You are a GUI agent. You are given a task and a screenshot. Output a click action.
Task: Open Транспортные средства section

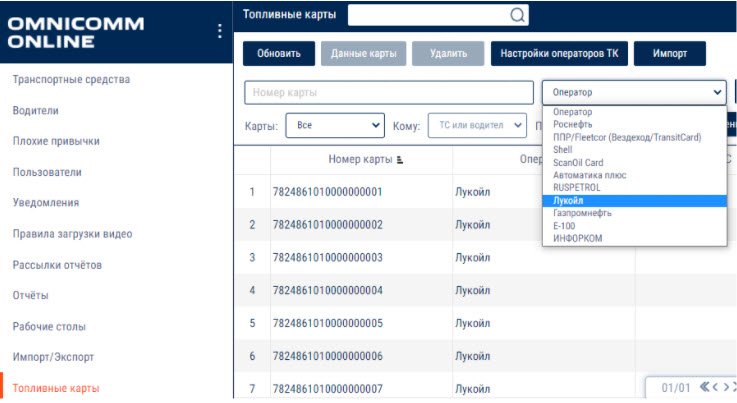click(71, 79)
